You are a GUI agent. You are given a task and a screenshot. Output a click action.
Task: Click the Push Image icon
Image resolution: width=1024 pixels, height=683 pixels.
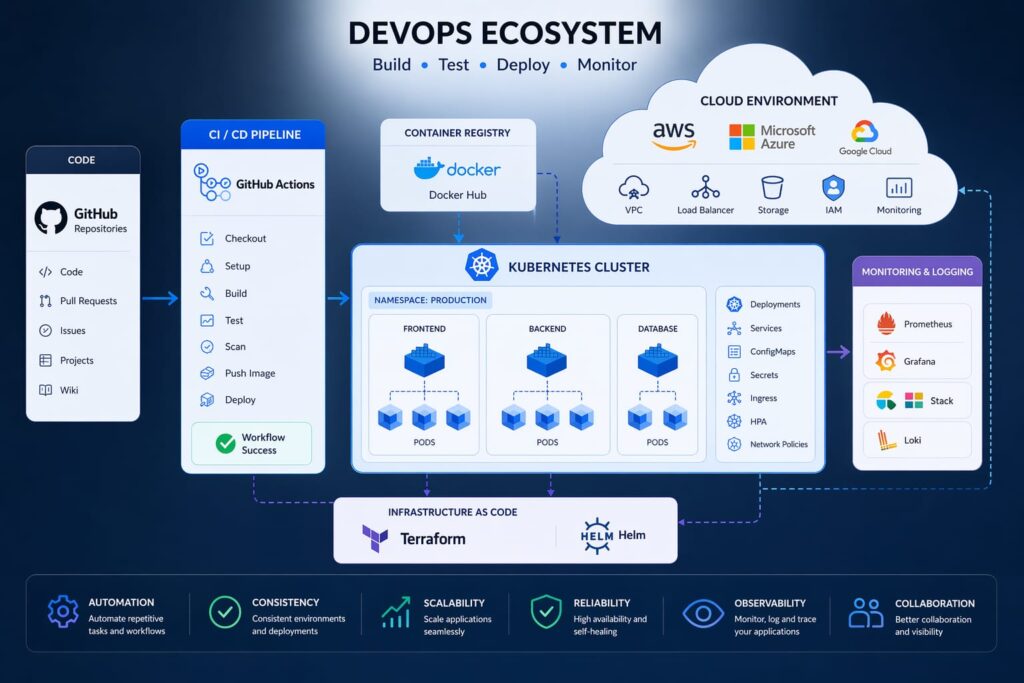[x=207, y=373]
